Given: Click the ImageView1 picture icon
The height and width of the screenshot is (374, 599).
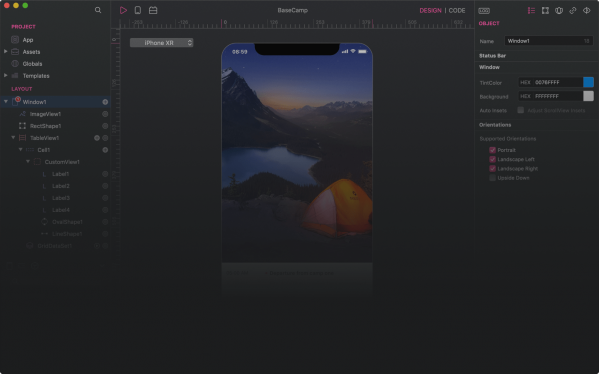Looking at the screenshot, I should point(23,114).
